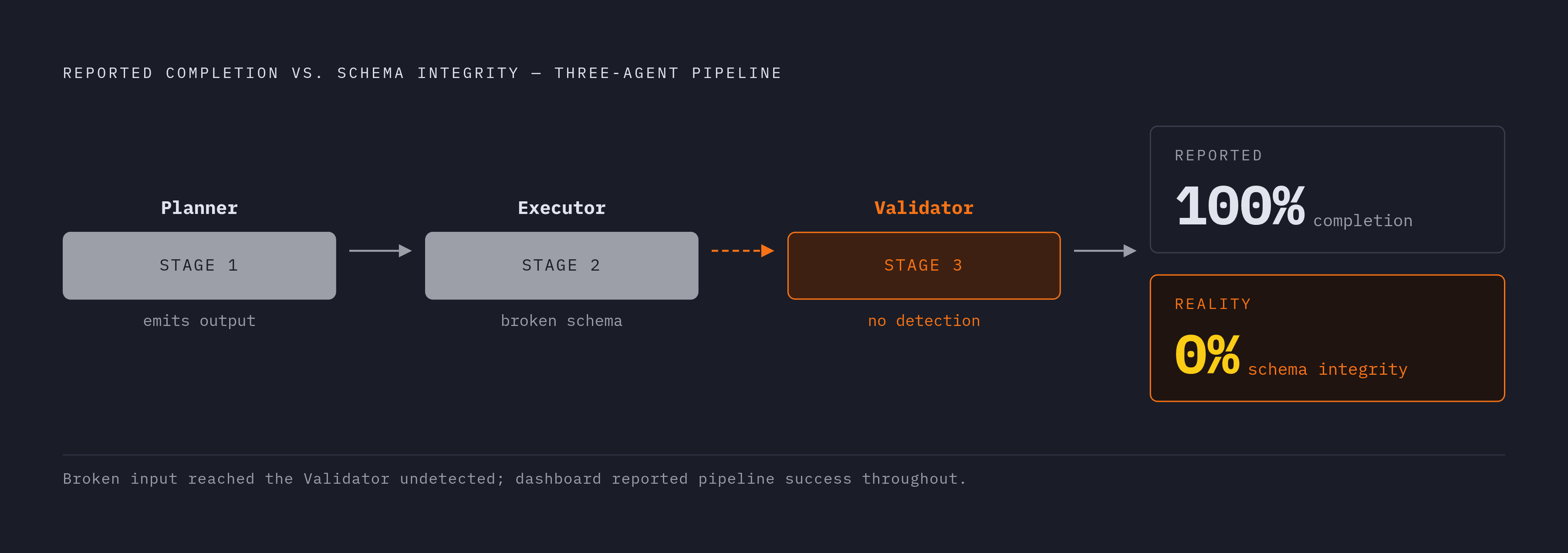This screenshot has width=1568, height=553.
Task: Select the 100% value
Action: (x=1240, y=206)
